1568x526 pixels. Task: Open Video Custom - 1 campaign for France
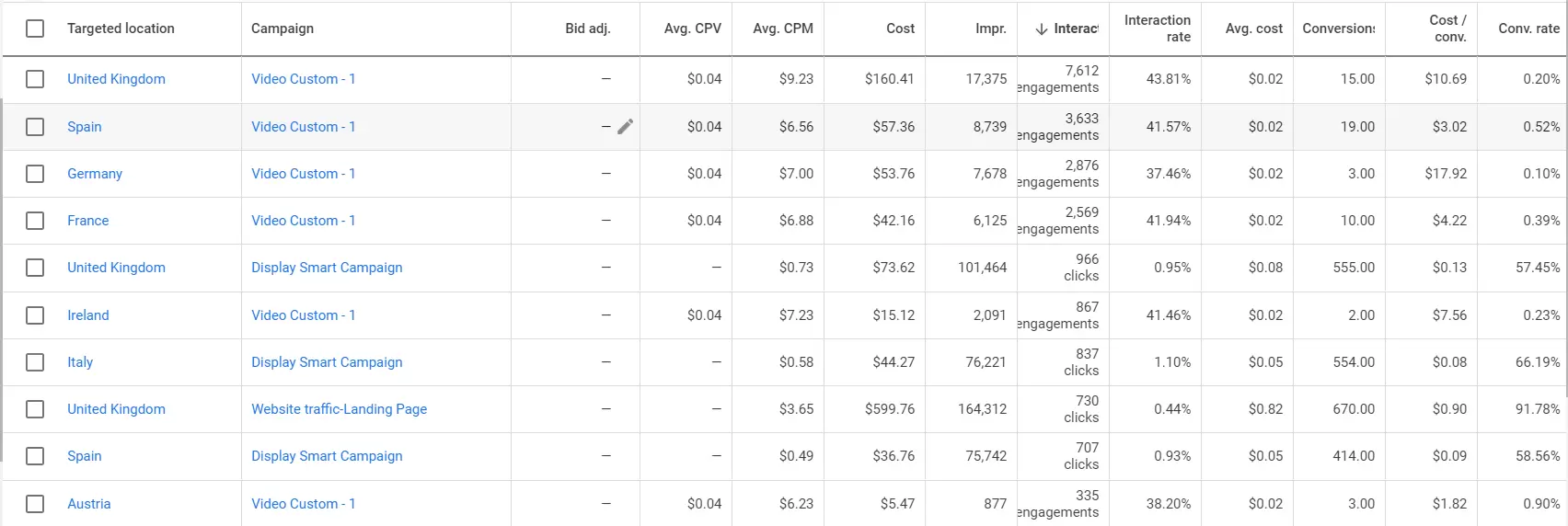pyautogui.click(x=303, y=221)
